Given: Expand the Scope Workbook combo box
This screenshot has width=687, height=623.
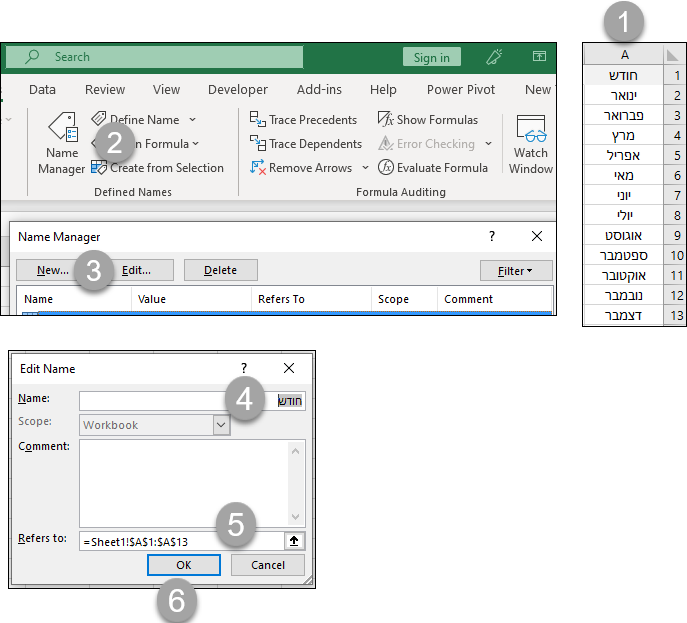Looking at the screenshot, I should (x=221, y=425).
